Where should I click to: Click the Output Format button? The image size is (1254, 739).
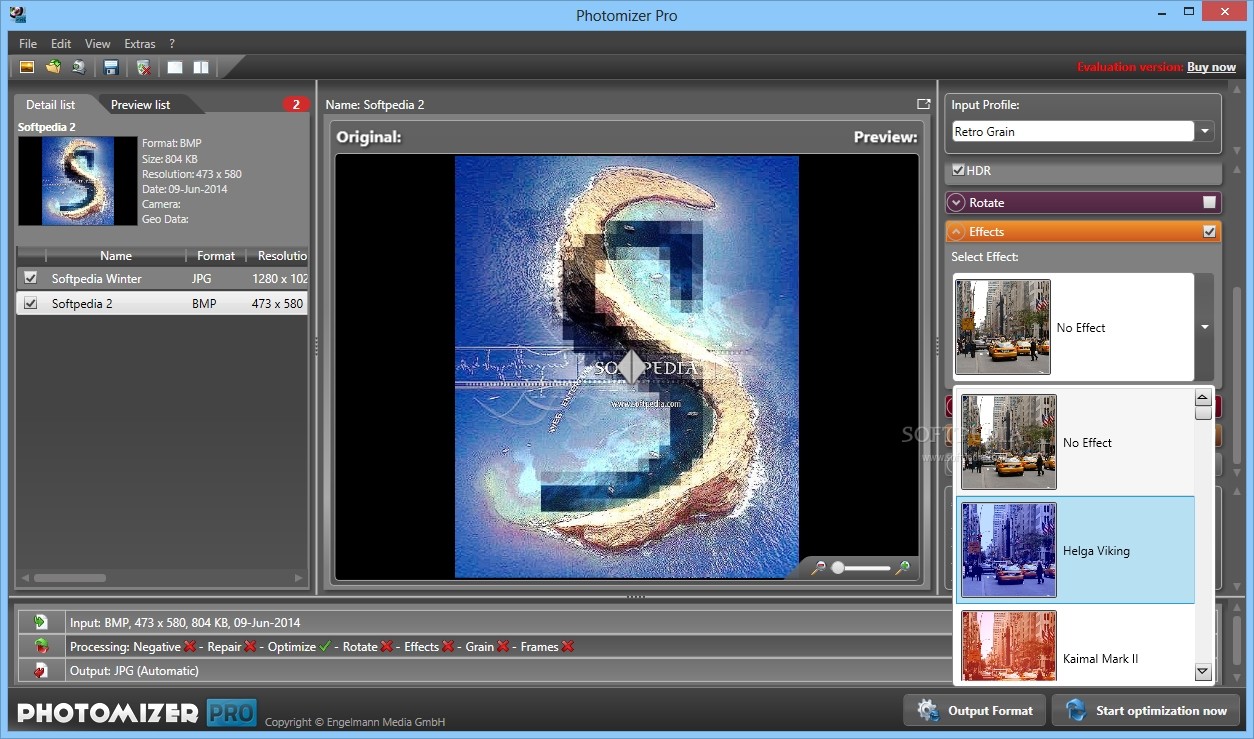[975, 710]
